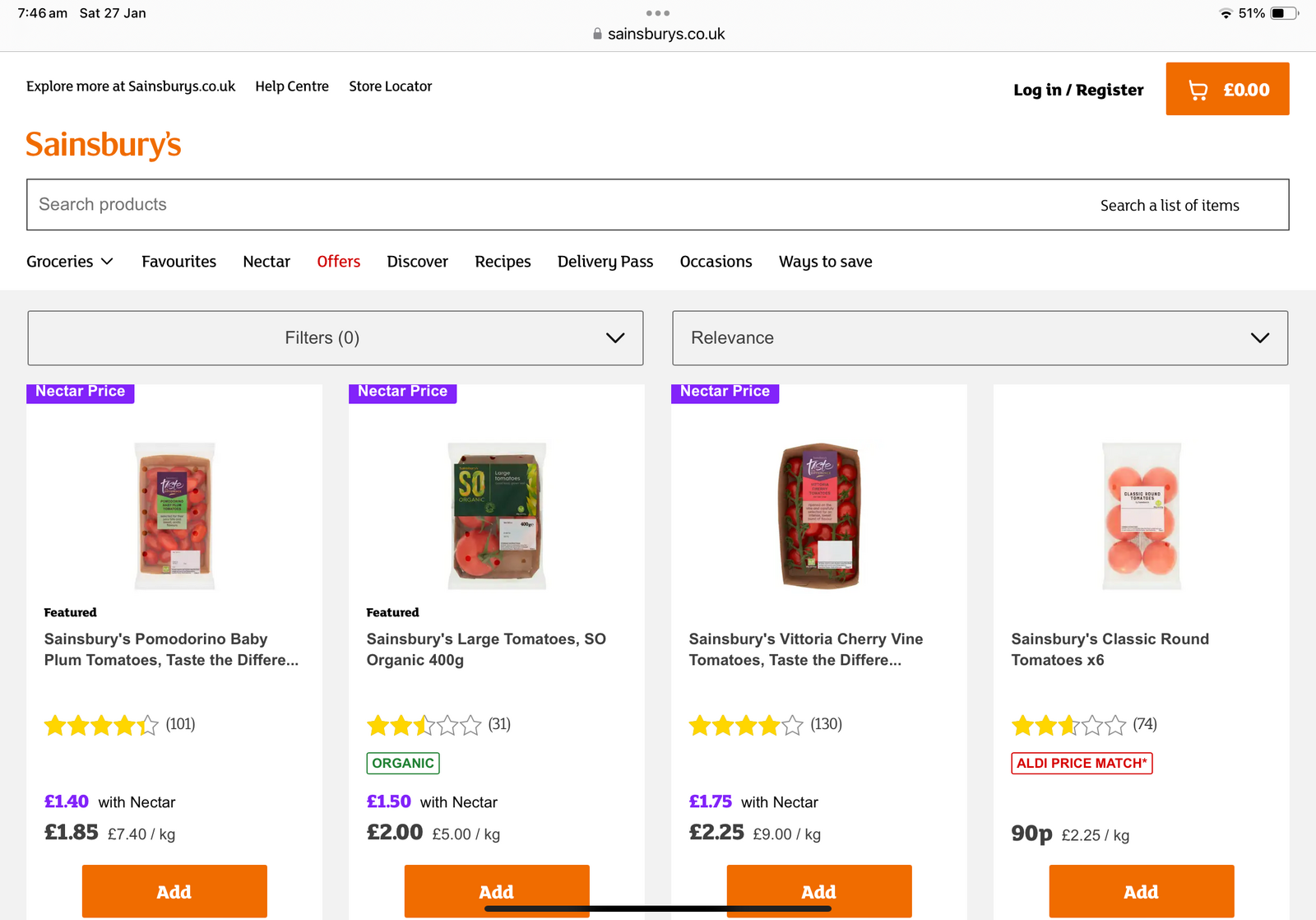Click the Search products field
The width and height of the screenshot is (1316, 920).
559,205
